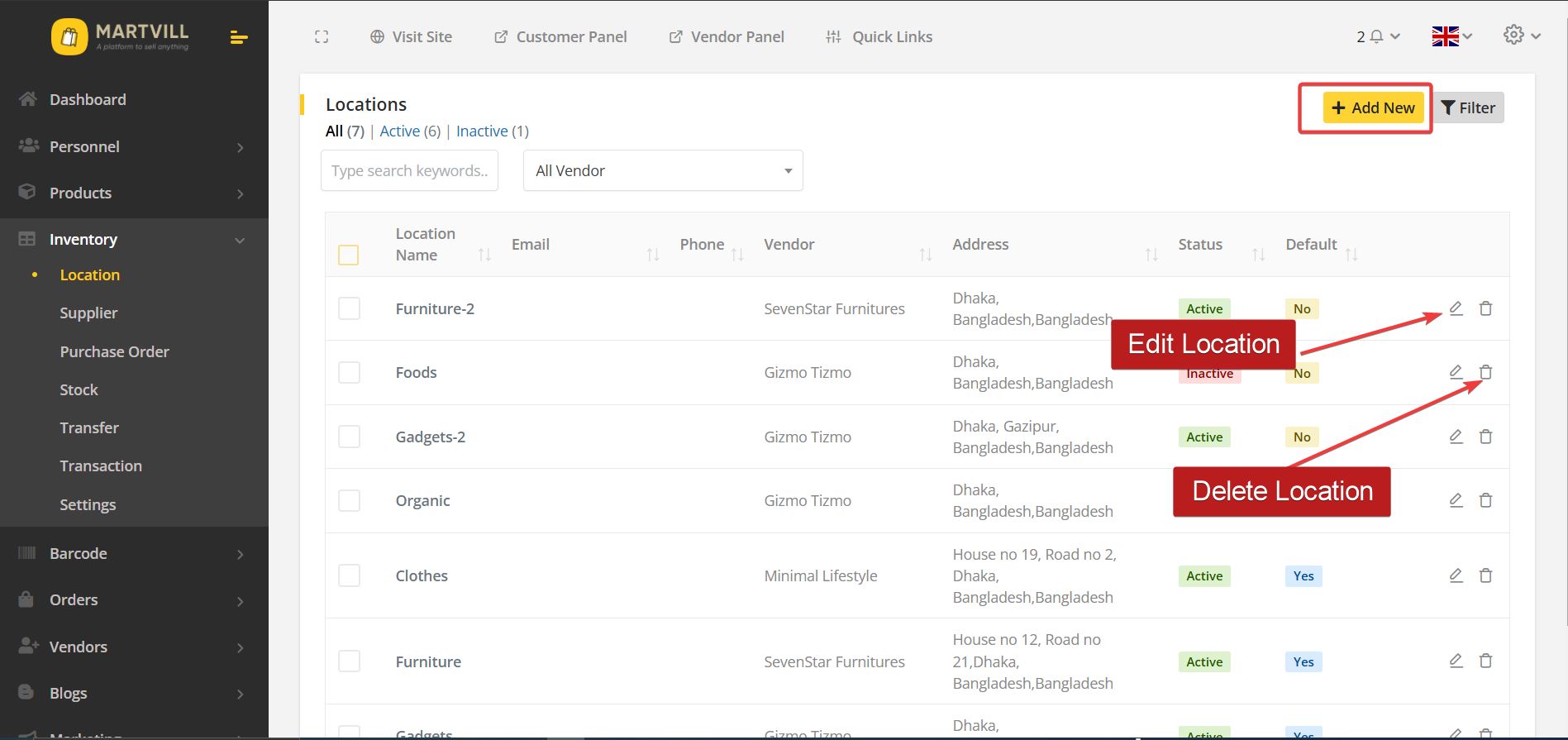This screenshot has width=1568, height=740.
Task: Open the settings gear icon menu
Action: (x=1513, y=36)
